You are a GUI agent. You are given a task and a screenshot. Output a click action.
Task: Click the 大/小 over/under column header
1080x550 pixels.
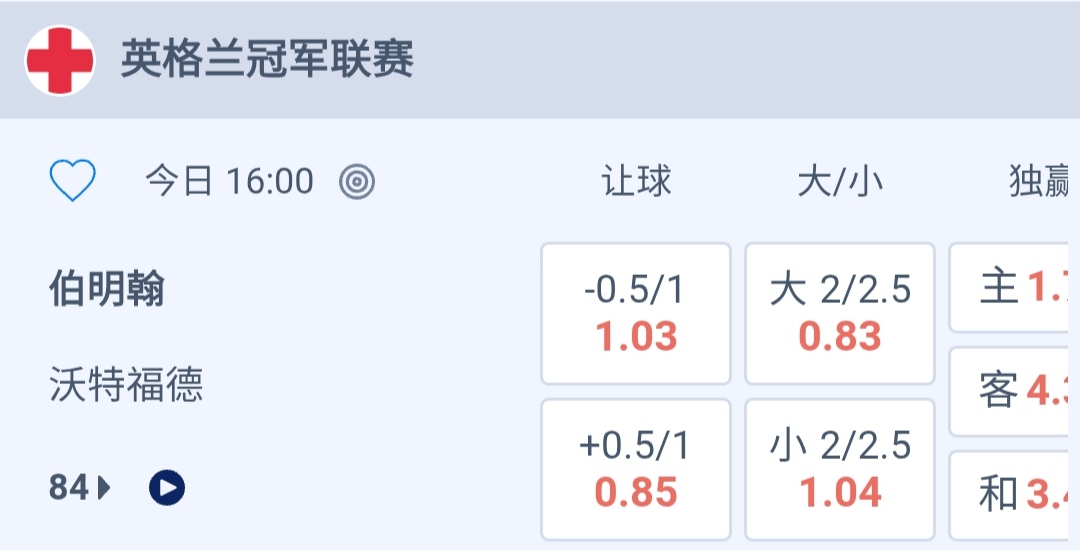click(838, 182)
